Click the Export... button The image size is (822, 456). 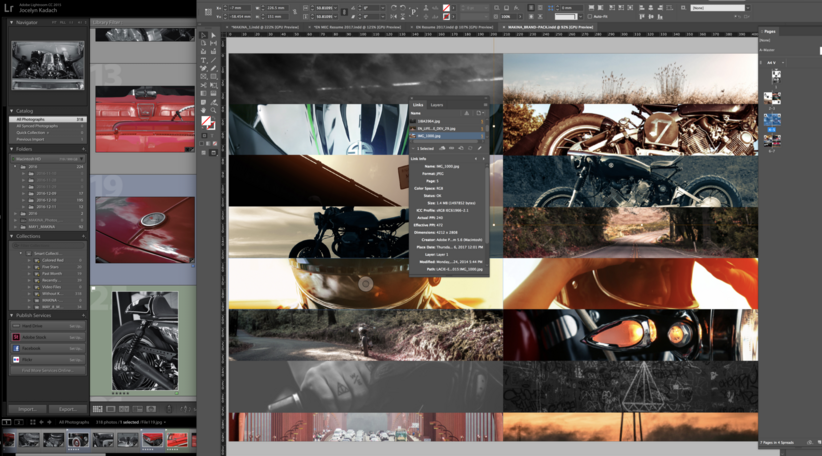(x=67, y=409)
